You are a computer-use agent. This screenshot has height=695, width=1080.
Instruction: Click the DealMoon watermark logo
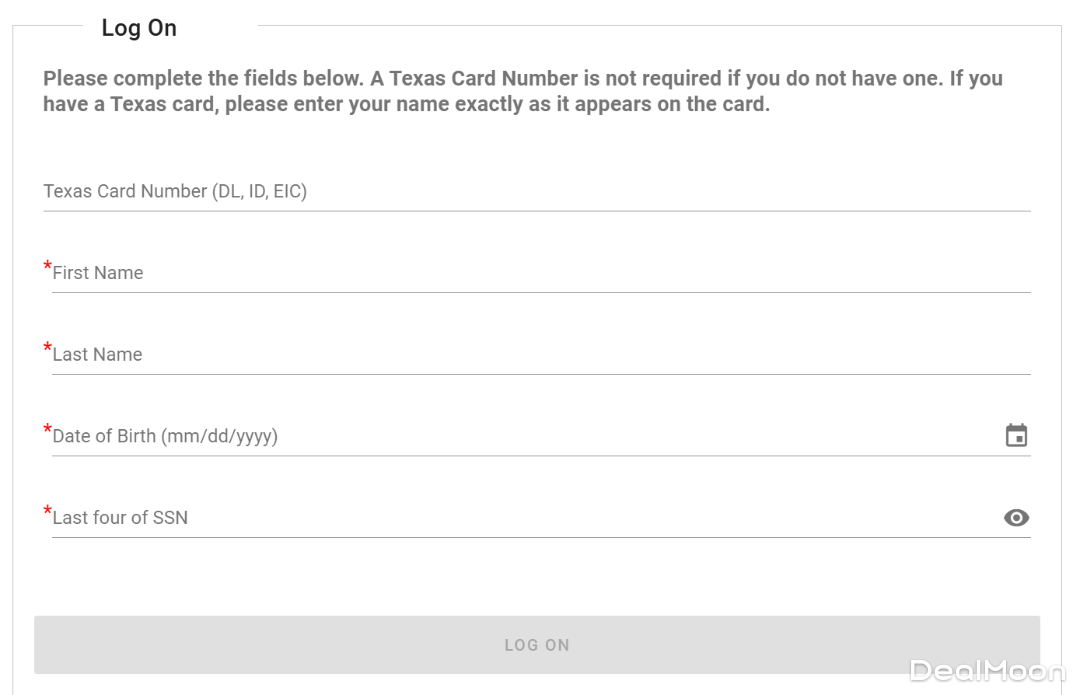click(x=987, y=670)
